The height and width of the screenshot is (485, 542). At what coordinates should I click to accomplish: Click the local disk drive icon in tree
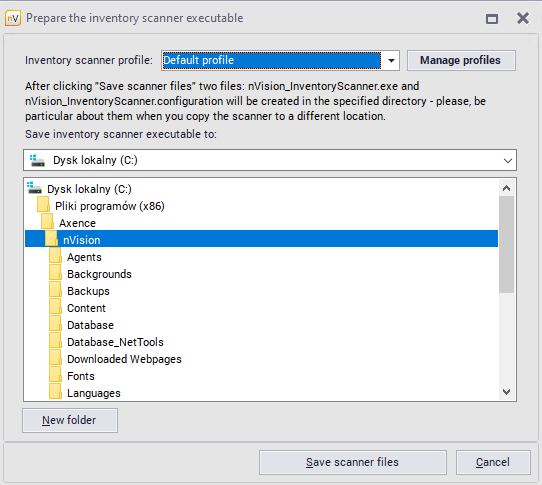click(x=35, y=188)
